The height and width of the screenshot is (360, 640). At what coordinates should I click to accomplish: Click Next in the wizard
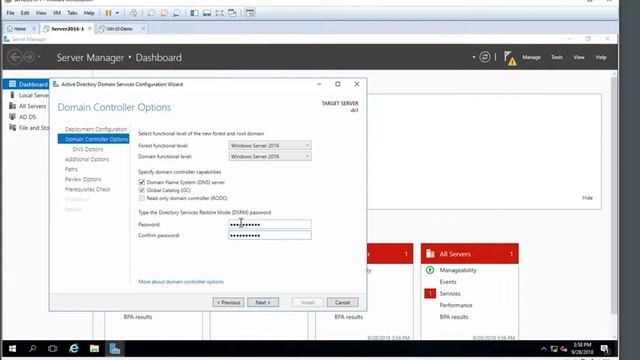coord(263,302)
